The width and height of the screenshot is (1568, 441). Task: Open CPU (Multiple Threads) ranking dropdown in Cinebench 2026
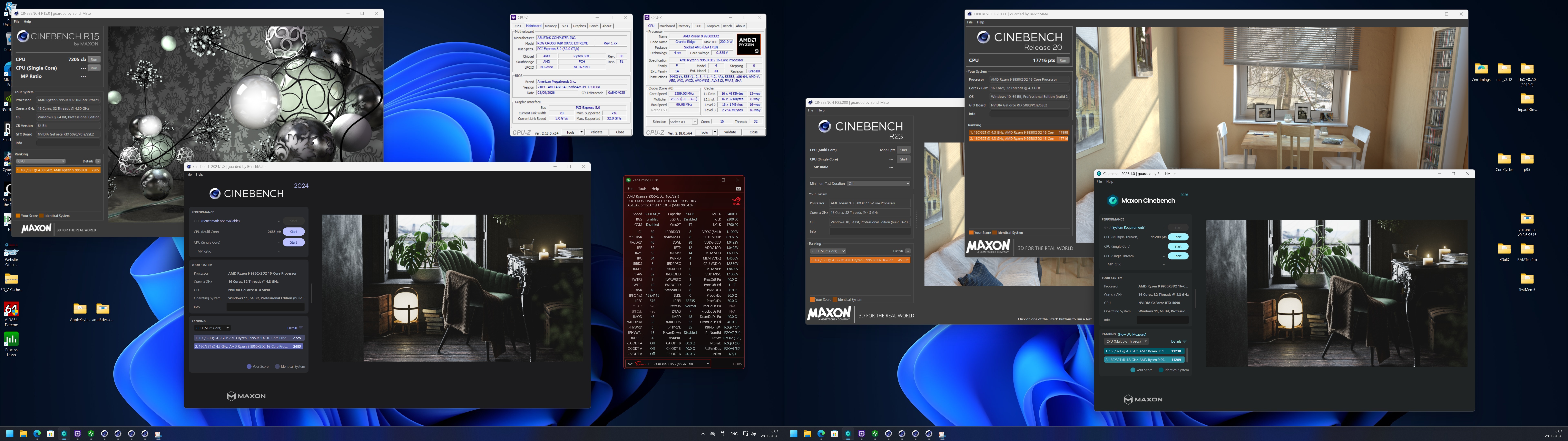pyautogui.click(x=1127, y=341)
